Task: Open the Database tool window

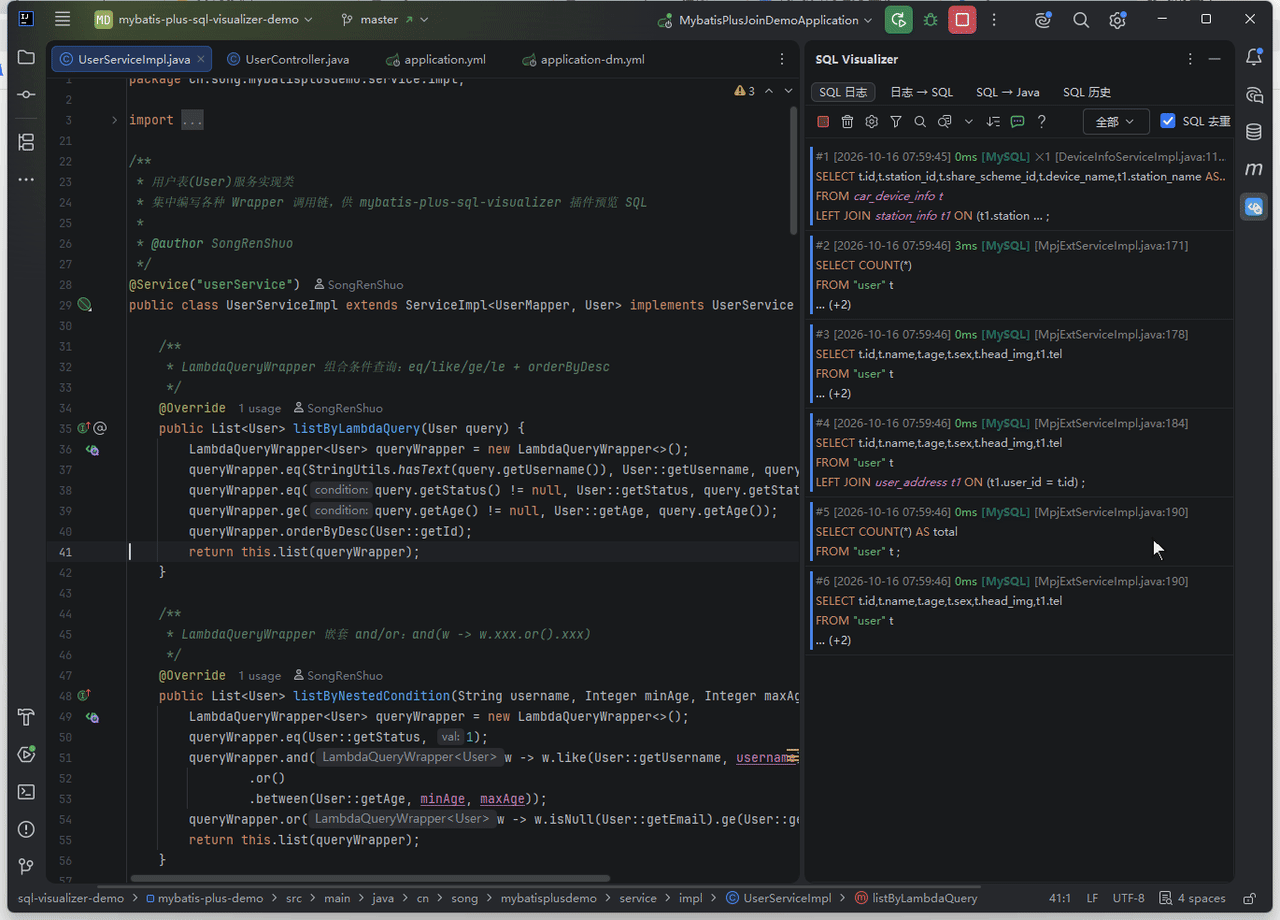Action: pyautogui.click(x=1254, y=132)
